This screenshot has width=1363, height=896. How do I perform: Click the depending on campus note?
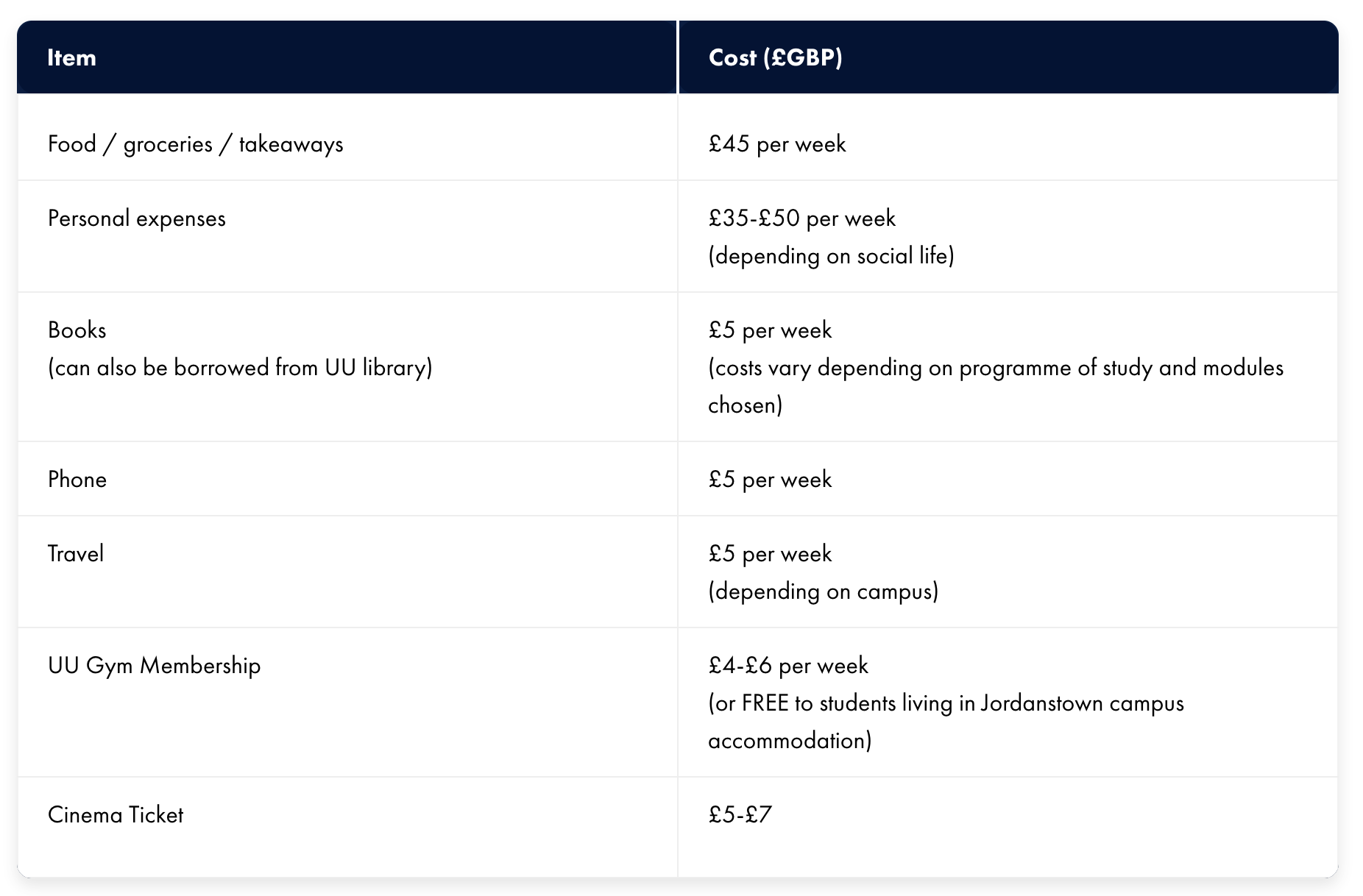[x=823, y=591]
